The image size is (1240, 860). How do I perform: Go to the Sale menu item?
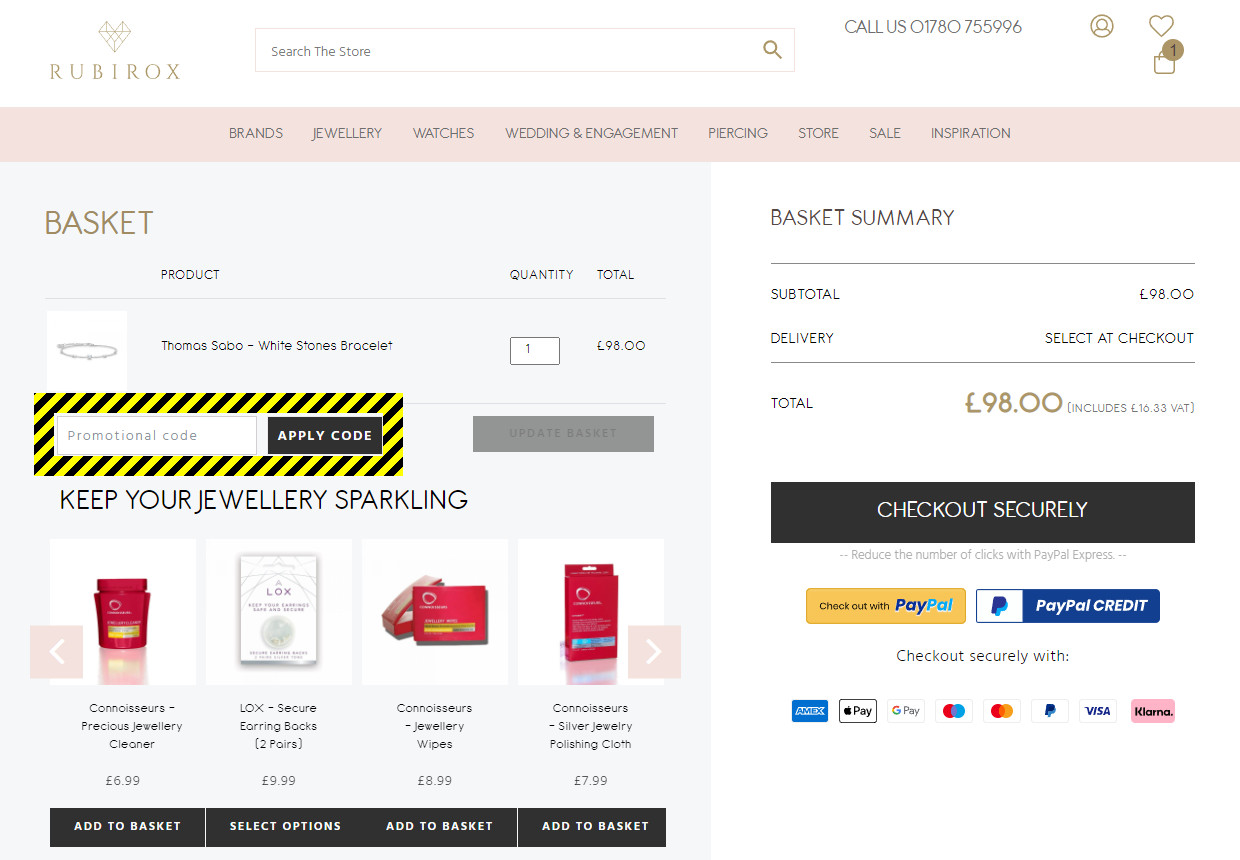[x=884, y=133]
